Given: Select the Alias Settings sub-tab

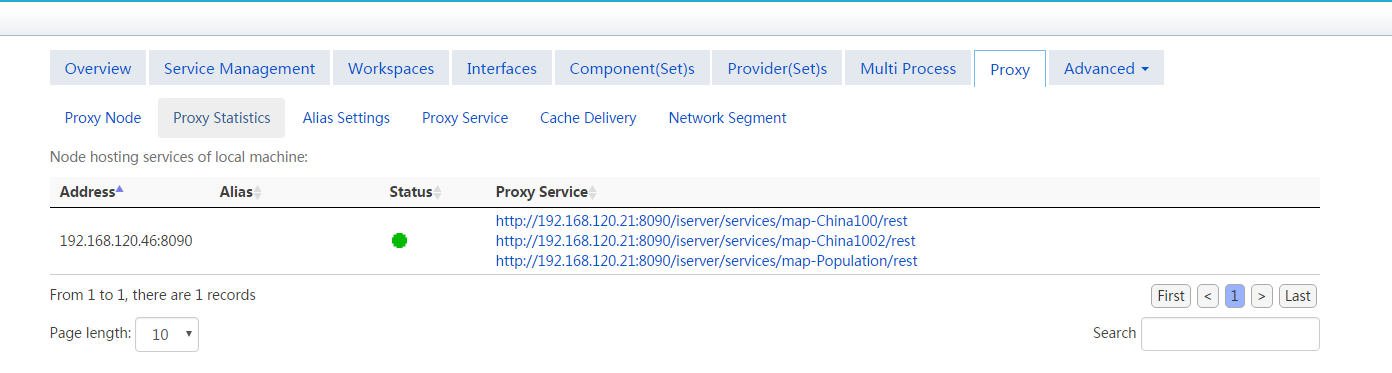Looking at the screenshot, I should [346, 118].
